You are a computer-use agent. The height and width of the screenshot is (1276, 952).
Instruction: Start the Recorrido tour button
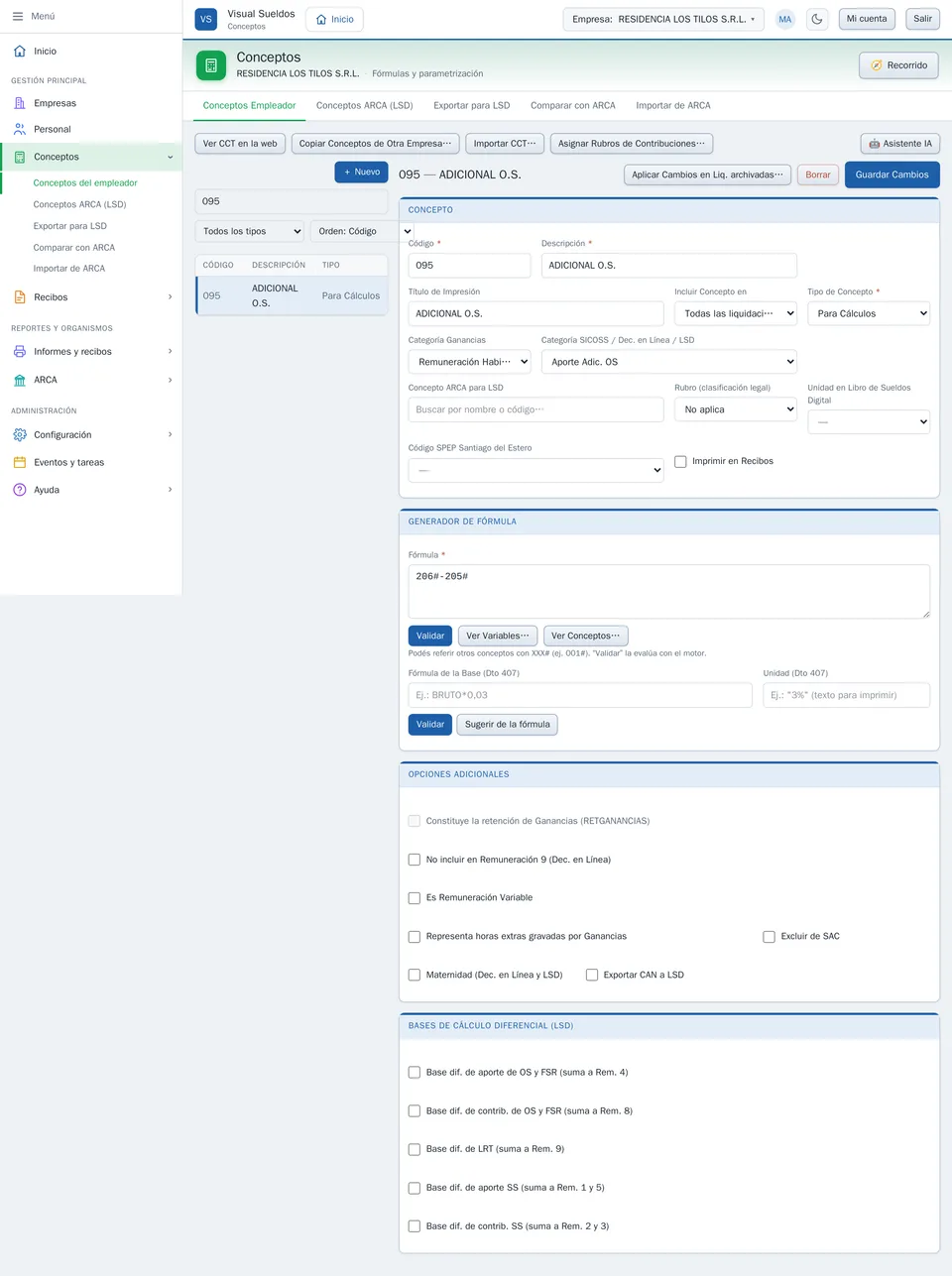click(x=898, y=65)
